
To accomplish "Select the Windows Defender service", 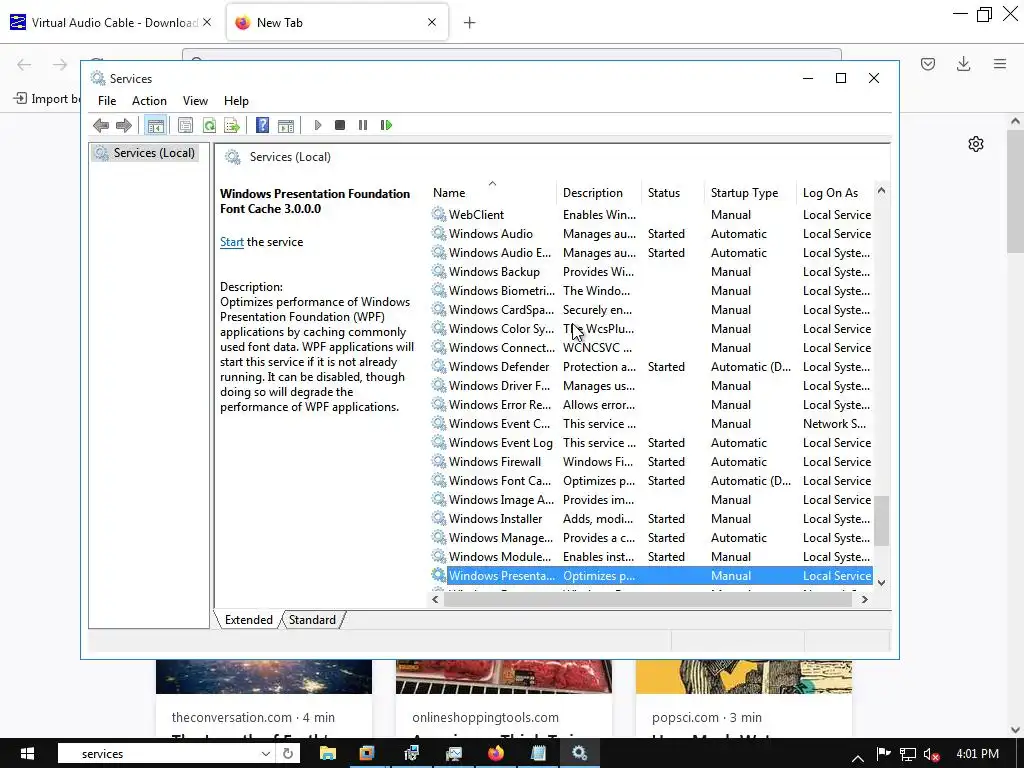I will click(651, 367).
